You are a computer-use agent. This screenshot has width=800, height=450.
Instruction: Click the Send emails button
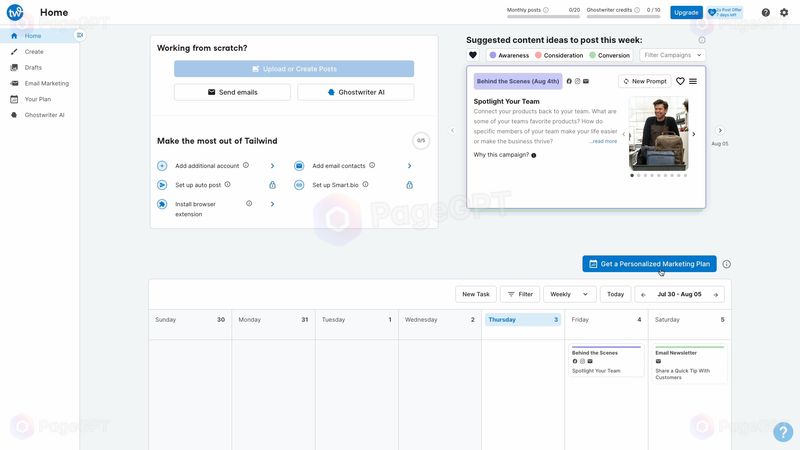232,92
